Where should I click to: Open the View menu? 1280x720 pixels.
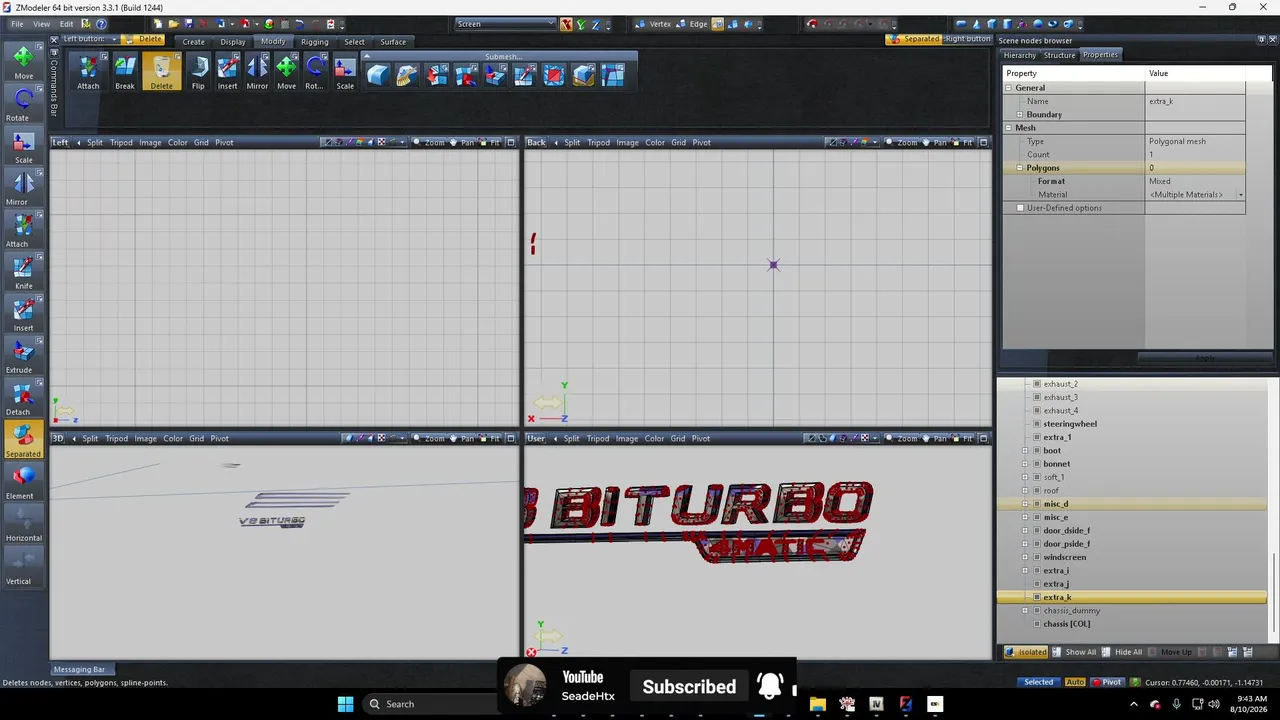[x=42, y=24]
